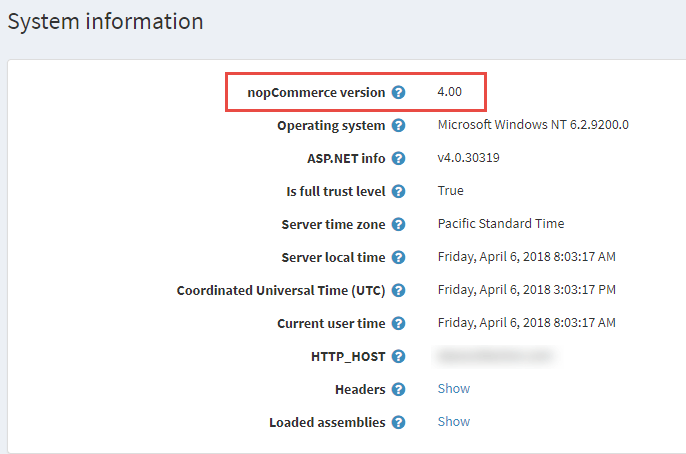The image size is (686, 454).
Task: Select UTC time value 3:03:17 PM
Action: (x=526, y=290)
